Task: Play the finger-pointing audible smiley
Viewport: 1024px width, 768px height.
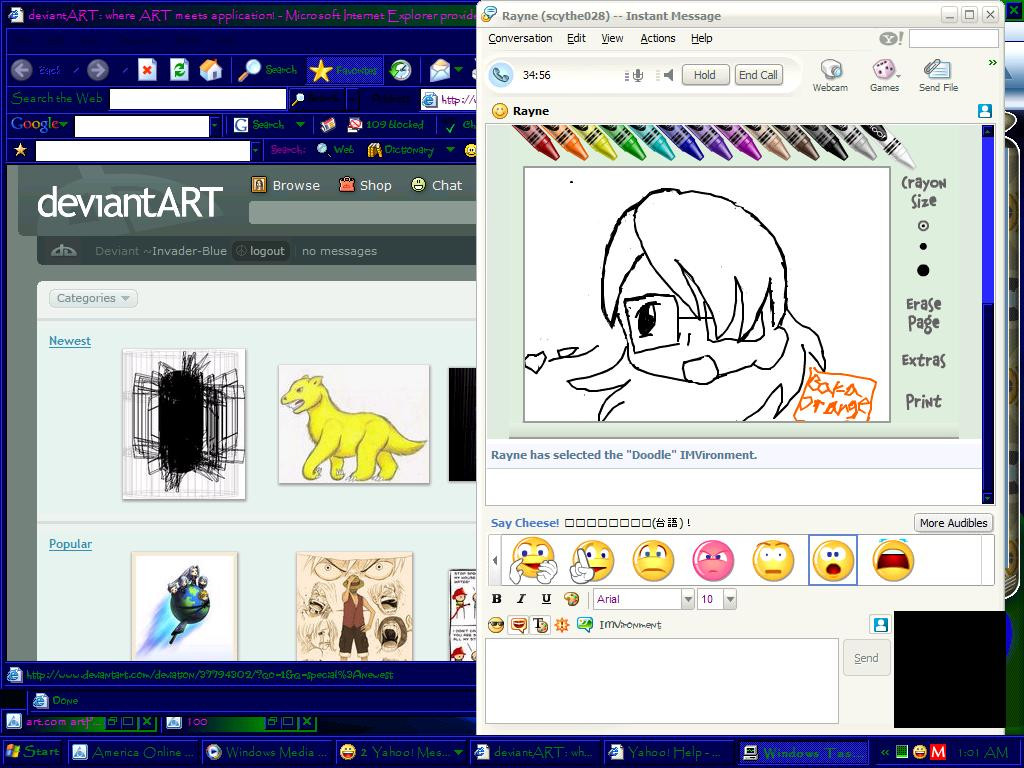Action: (592, 560)
